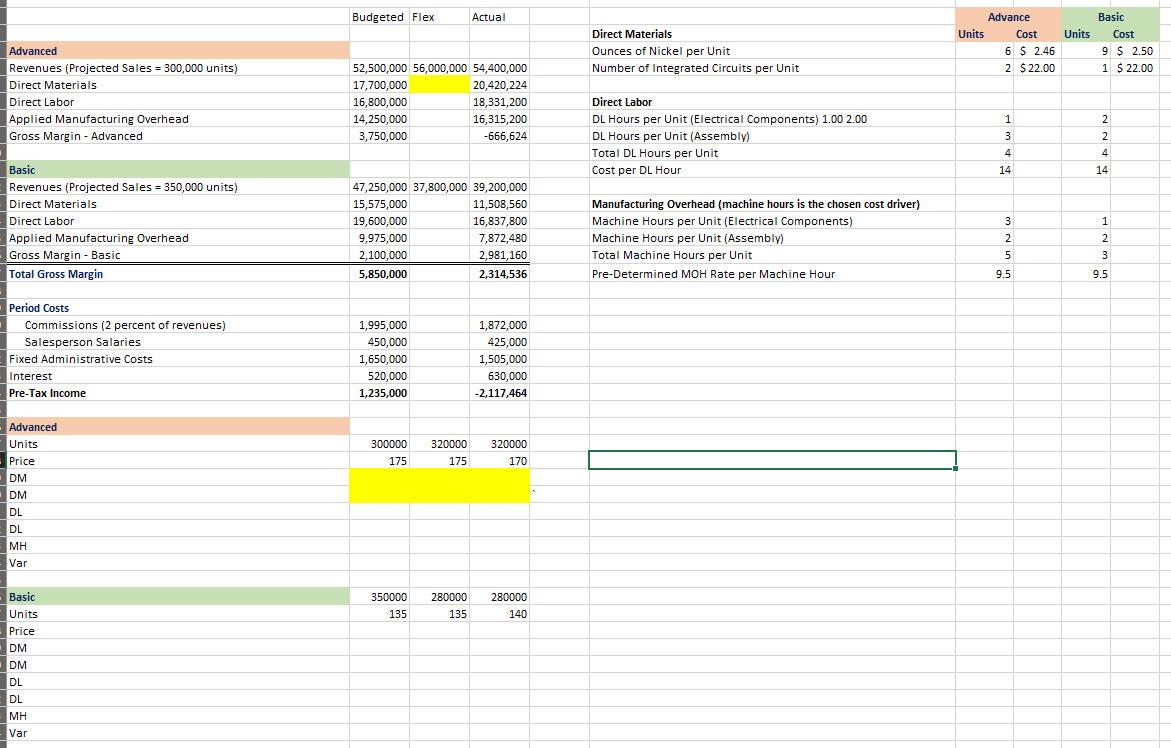The image size is (1171, 748).
Task: Click the empty cell with green selection border
Action: pos(772,461)
